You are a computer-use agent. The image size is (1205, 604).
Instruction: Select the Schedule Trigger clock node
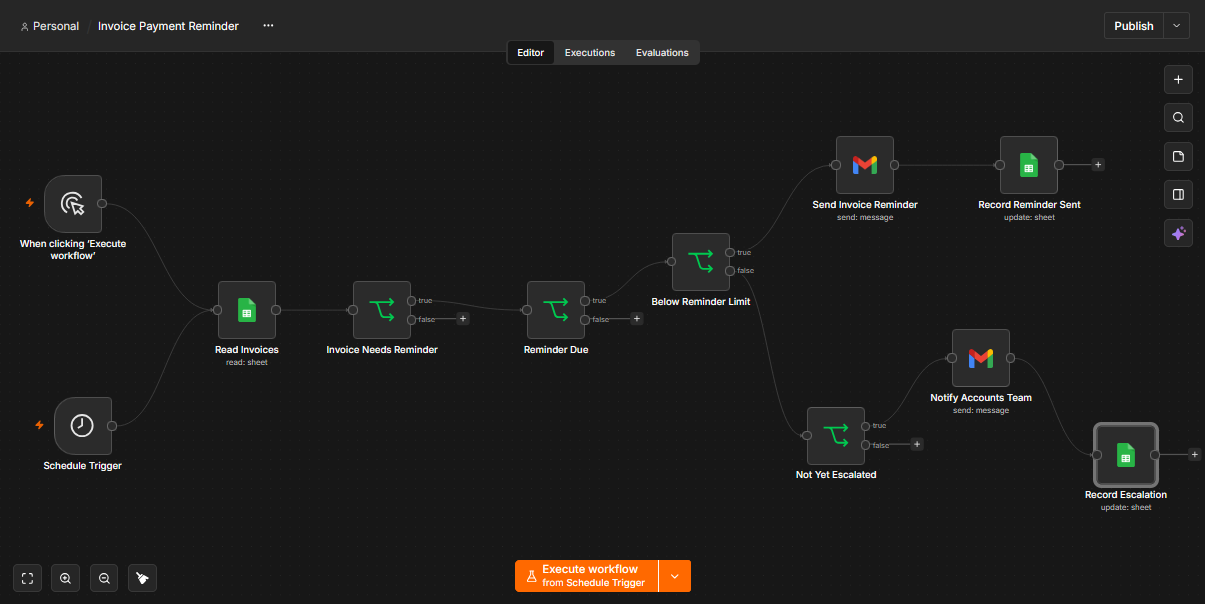click(82, 425)
